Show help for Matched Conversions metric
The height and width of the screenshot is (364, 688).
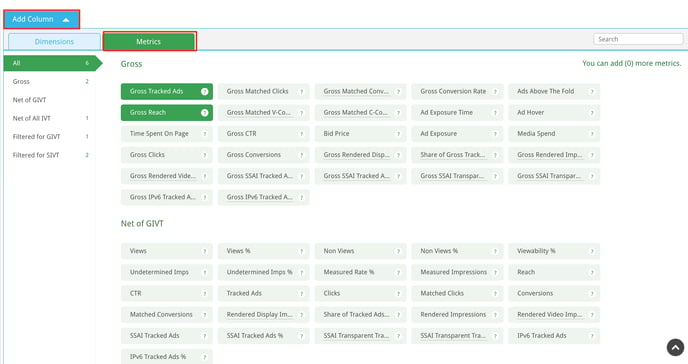point(204,315)
